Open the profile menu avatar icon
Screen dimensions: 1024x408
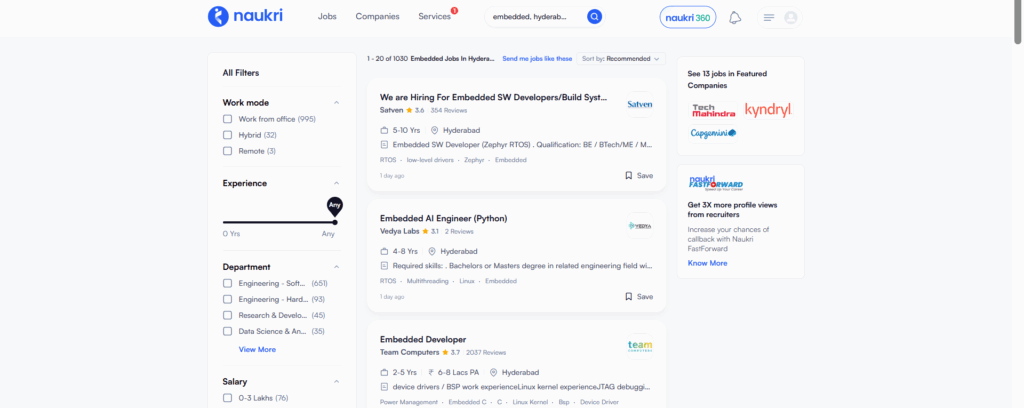791,18
